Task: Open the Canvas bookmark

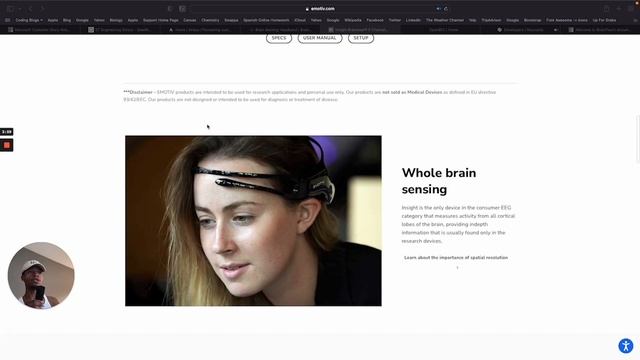Action: point(189,20)
